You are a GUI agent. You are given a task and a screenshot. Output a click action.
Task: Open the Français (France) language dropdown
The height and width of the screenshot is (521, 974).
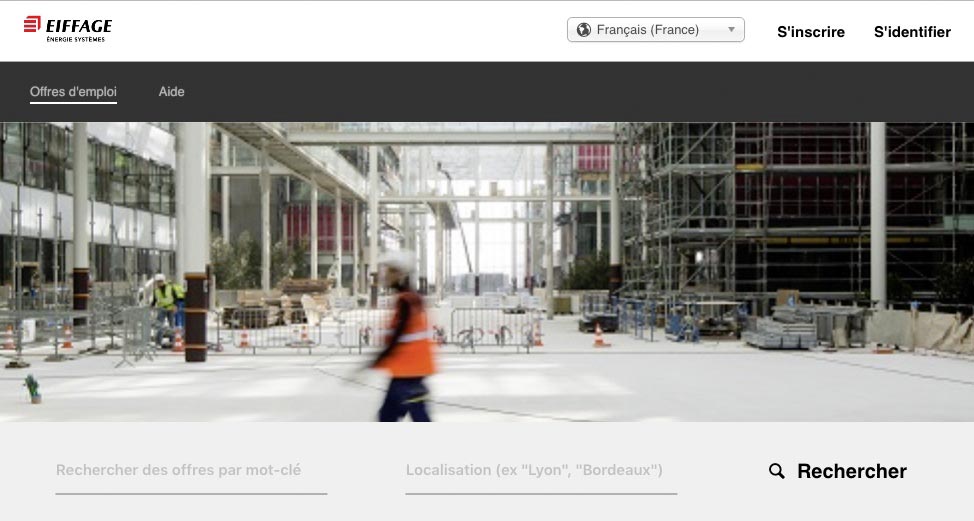click(655, 30)
